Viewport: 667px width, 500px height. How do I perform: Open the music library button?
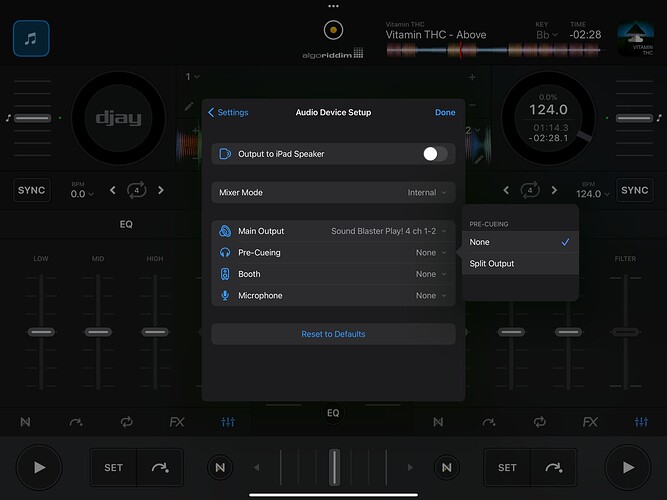click(x=31, y=39)
